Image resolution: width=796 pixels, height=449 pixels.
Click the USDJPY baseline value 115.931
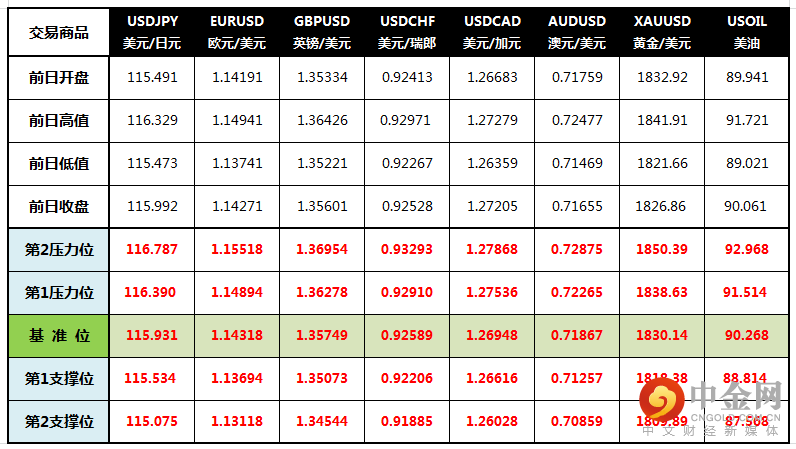coord(153,336)
